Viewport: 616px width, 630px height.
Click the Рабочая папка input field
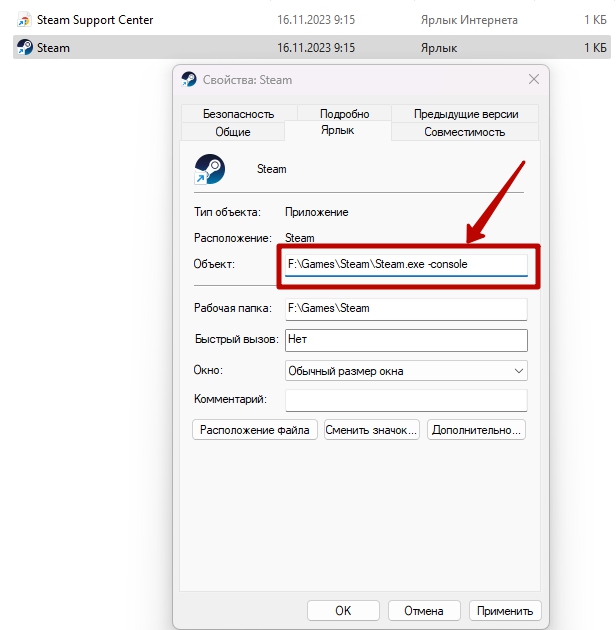point(406,309)
